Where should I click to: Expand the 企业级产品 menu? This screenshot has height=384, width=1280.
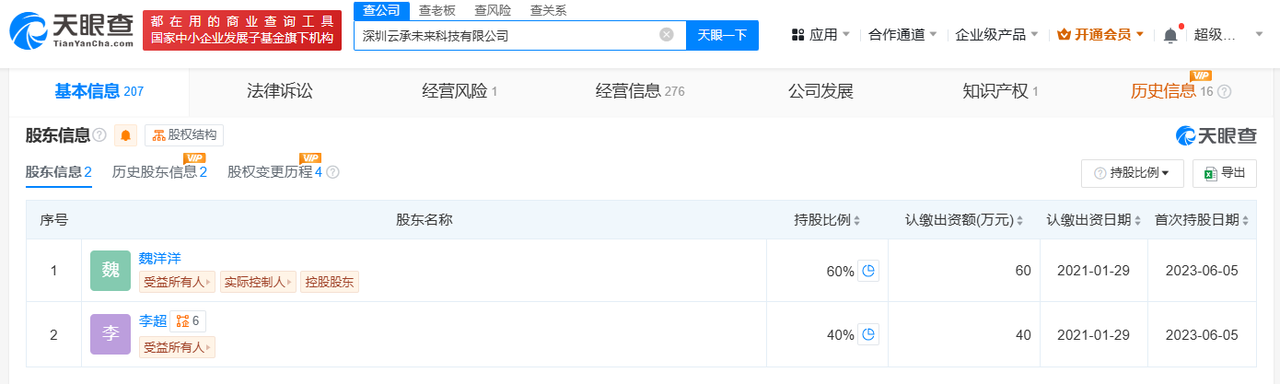coord(997,35)
